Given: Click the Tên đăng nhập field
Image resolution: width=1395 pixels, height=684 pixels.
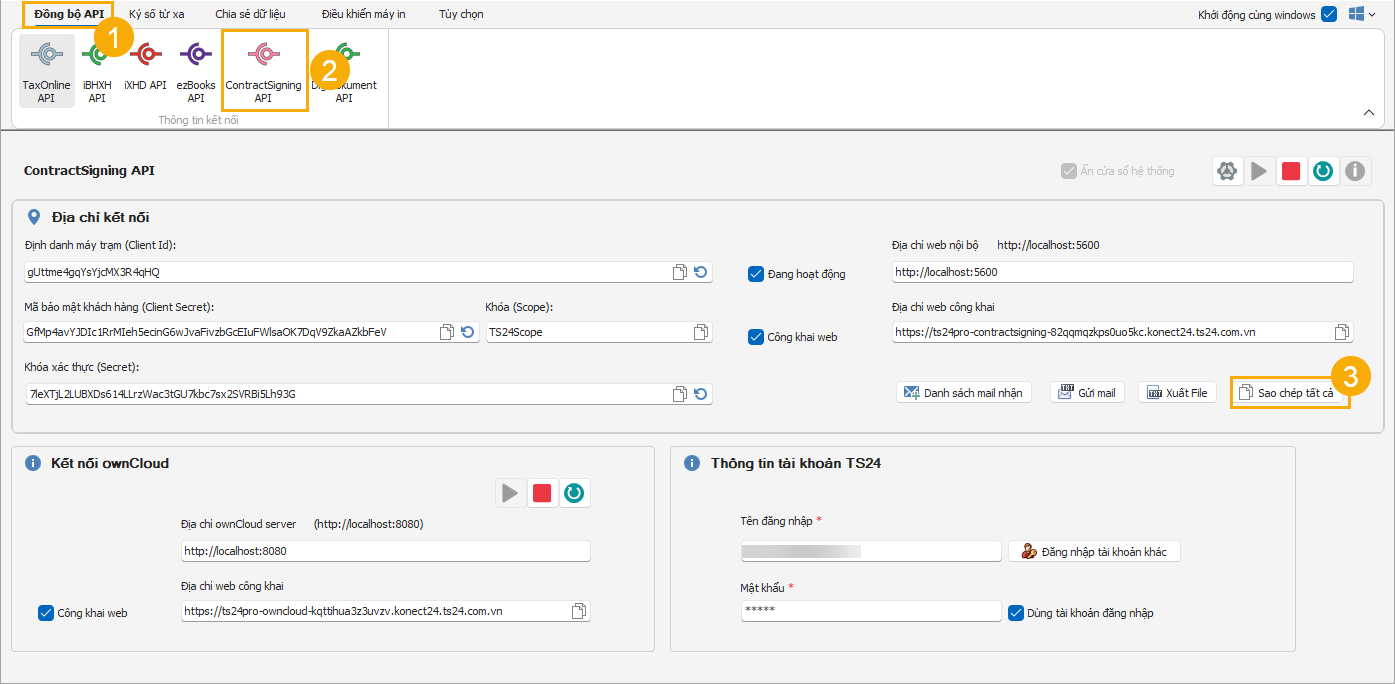Looking at the screenshot, I should point(870,551).
